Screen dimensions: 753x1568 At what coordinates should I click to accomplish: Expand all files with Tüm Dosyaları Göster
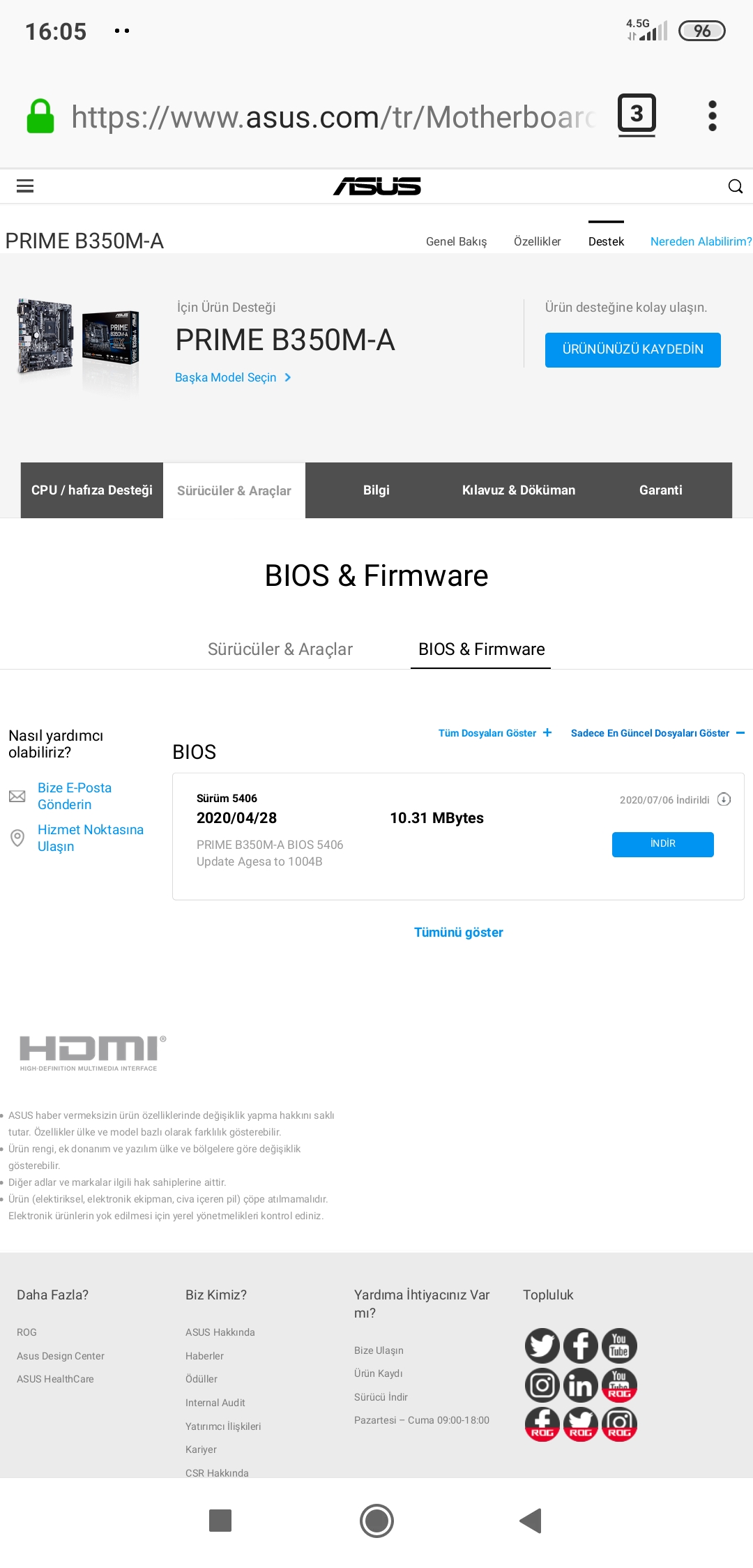(x=494, y=733)
